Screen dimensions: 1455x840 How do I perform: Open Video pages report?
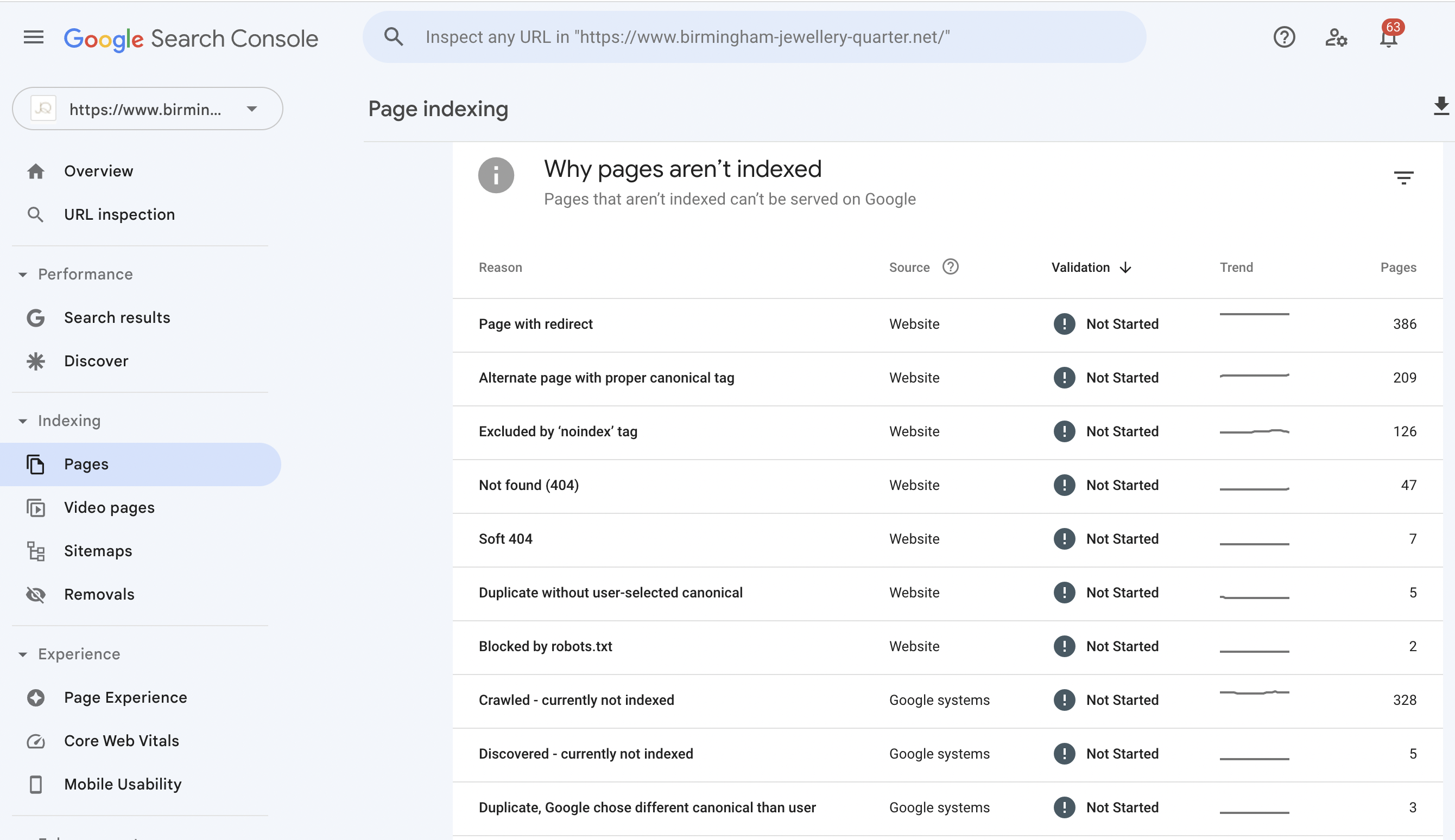tap(140, 508)
